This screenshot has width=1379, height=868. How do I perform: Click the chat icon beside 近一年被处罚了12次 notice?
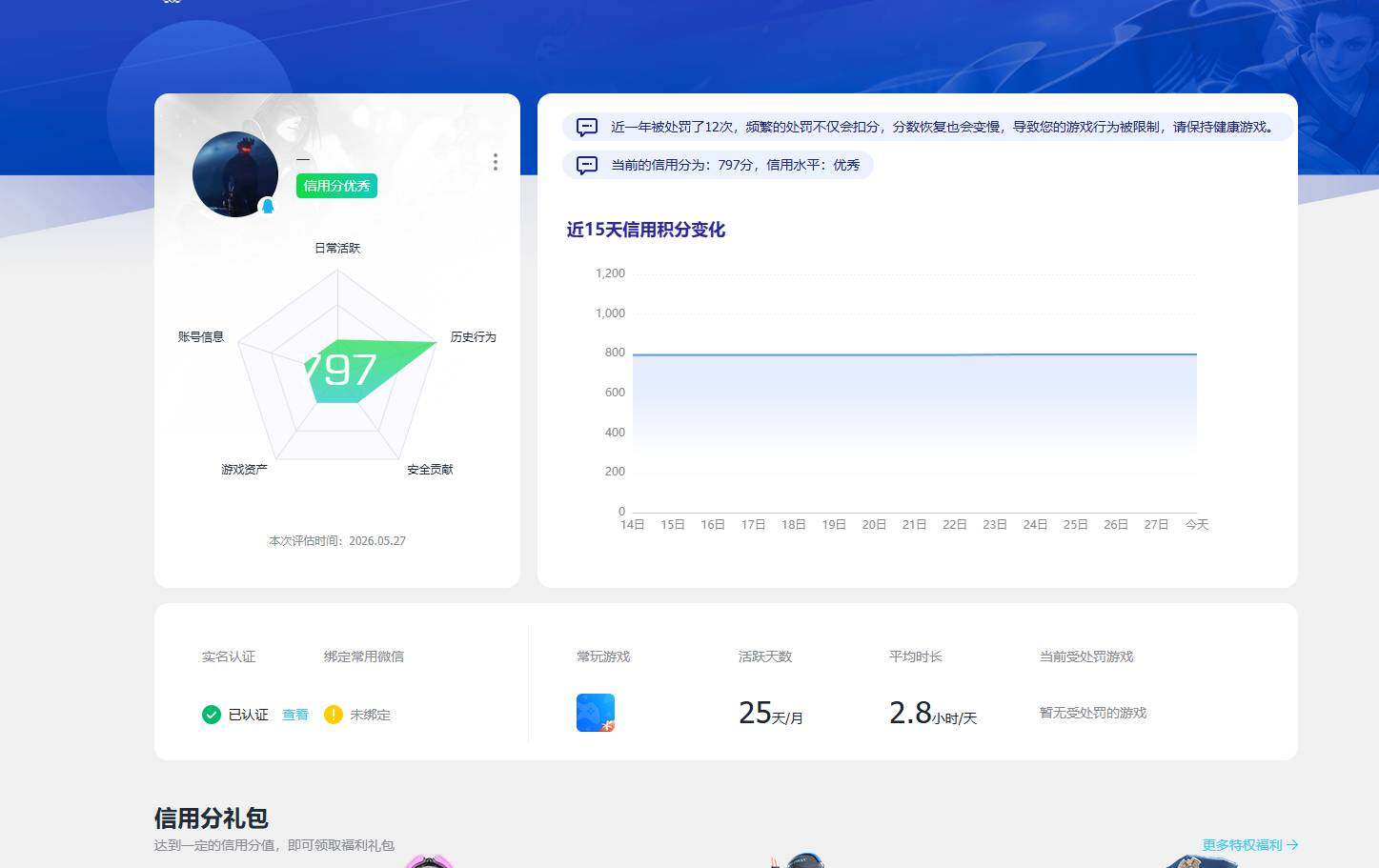tap(587, 127)
